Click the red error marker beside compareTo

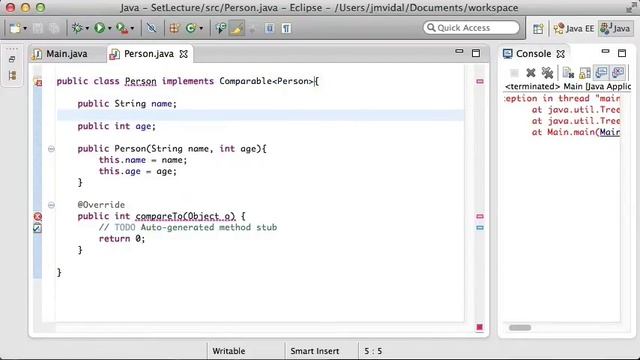38,216
